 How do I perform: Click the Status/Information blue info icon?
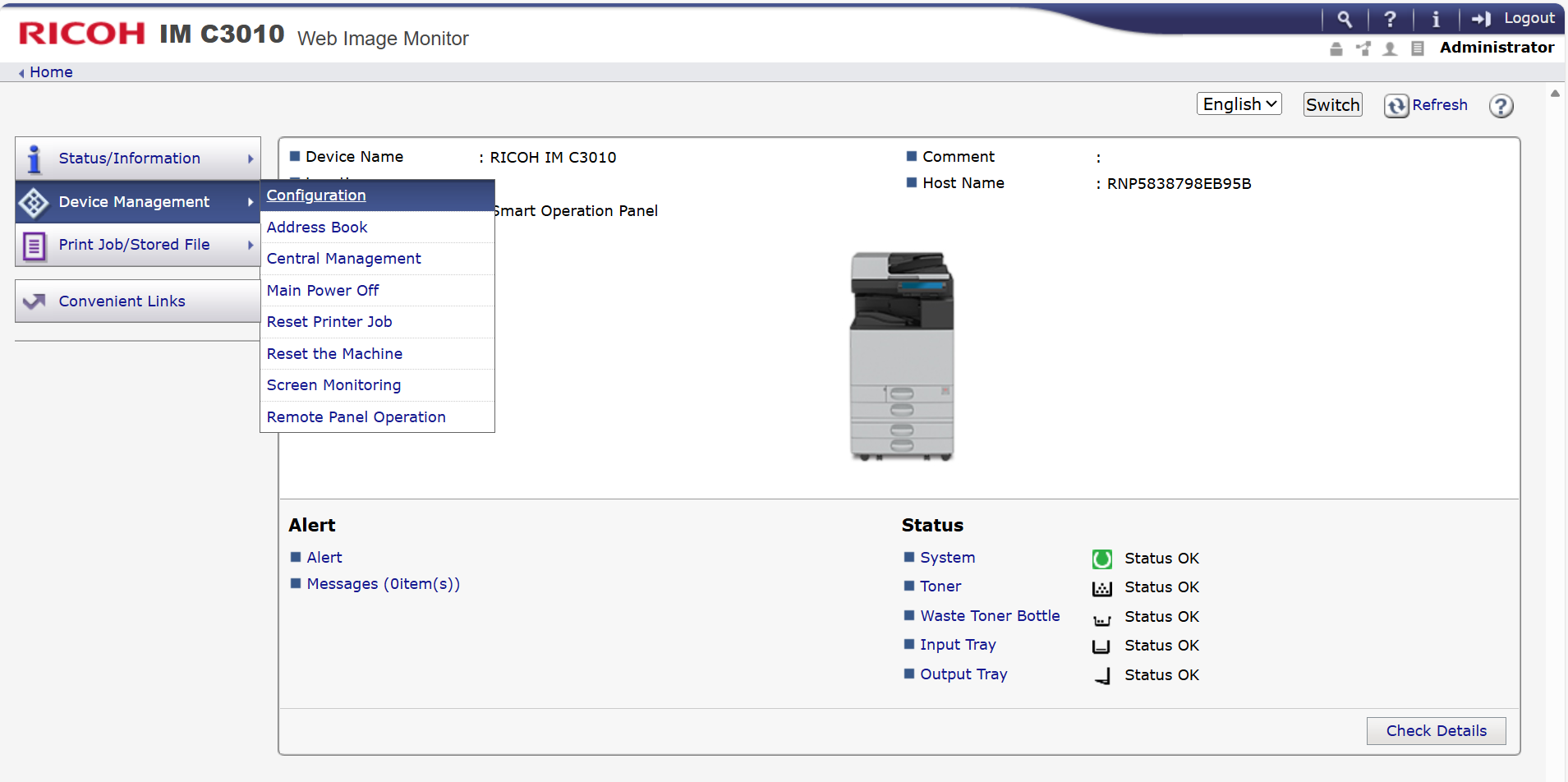(x=34, y=159)
